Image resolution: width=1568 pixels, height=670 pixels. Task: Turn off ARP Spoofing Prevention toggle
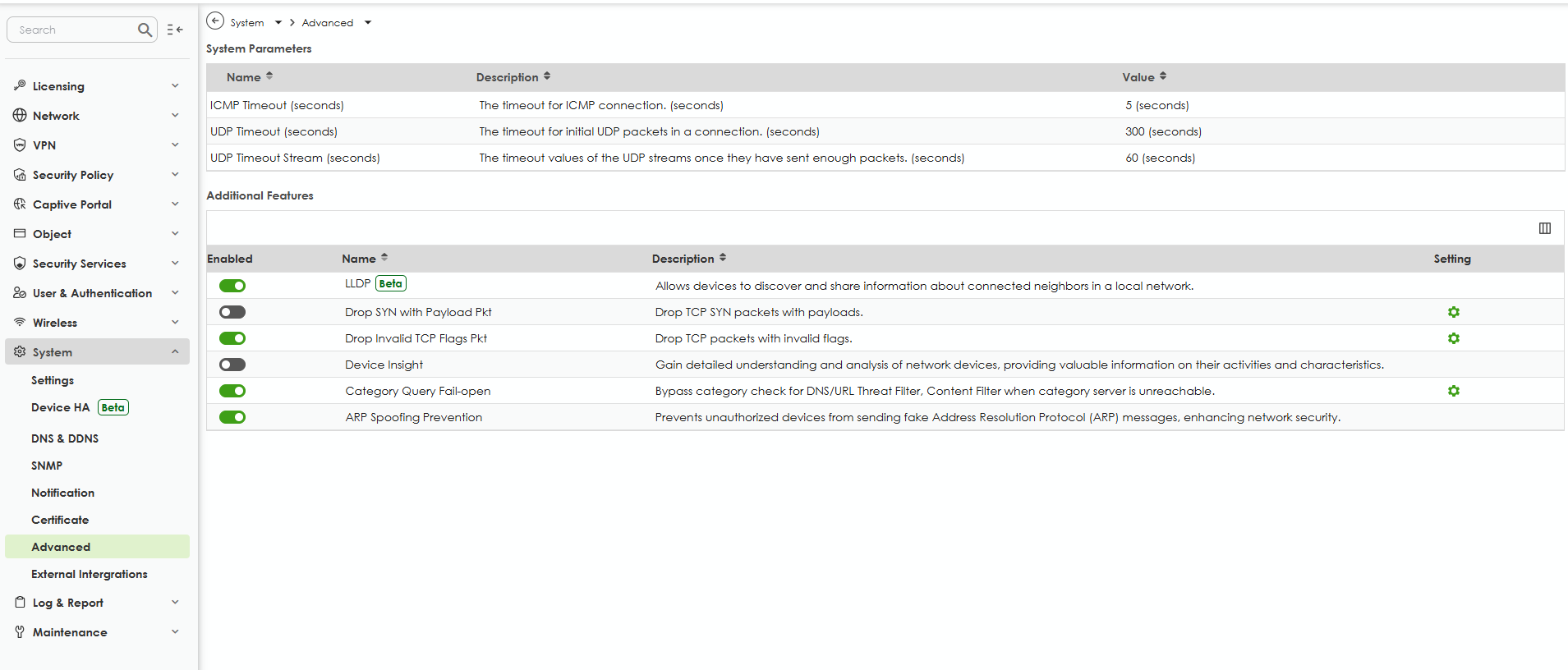tap(232, 417)
